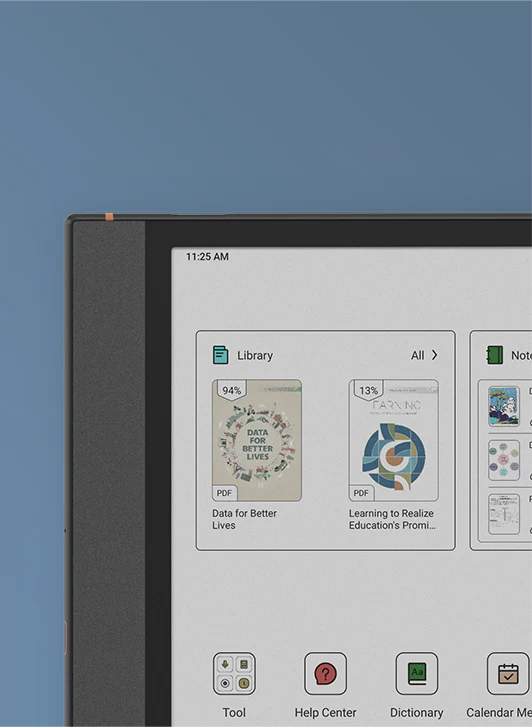Click the 11:25 AM clock
Screen dimensions: 532x727
[x=207, y=256]
